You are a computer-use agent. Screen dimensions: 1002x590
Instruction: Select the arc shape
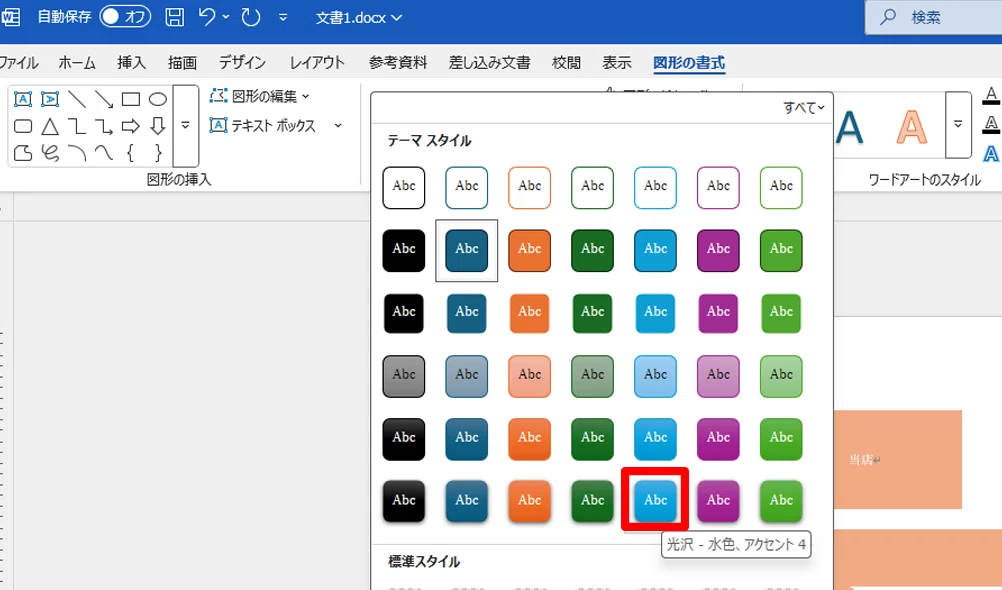(77, 153)
